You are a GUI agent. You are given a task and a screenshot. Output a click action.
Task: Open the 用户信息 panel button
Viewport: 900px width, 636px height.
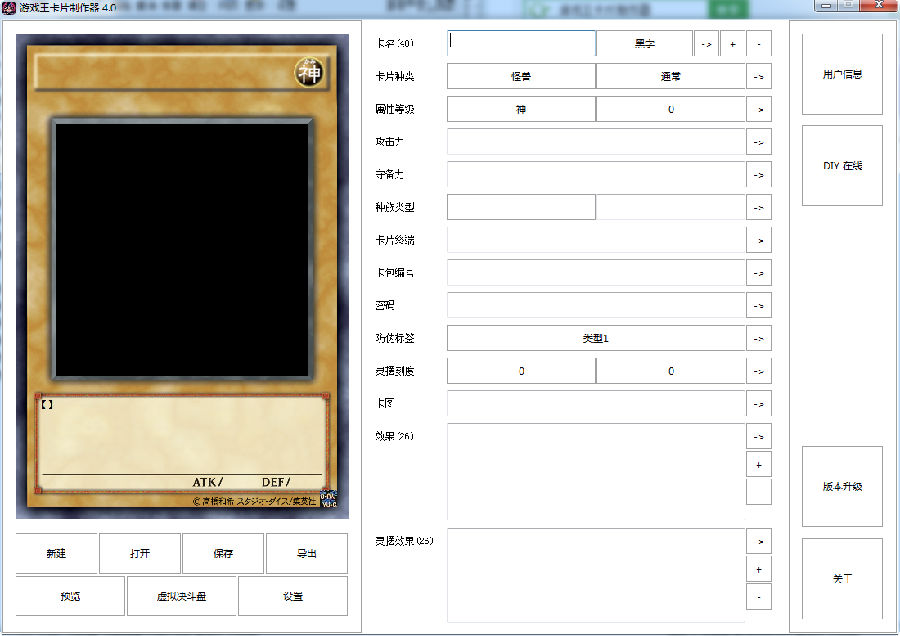coord(842,74)
